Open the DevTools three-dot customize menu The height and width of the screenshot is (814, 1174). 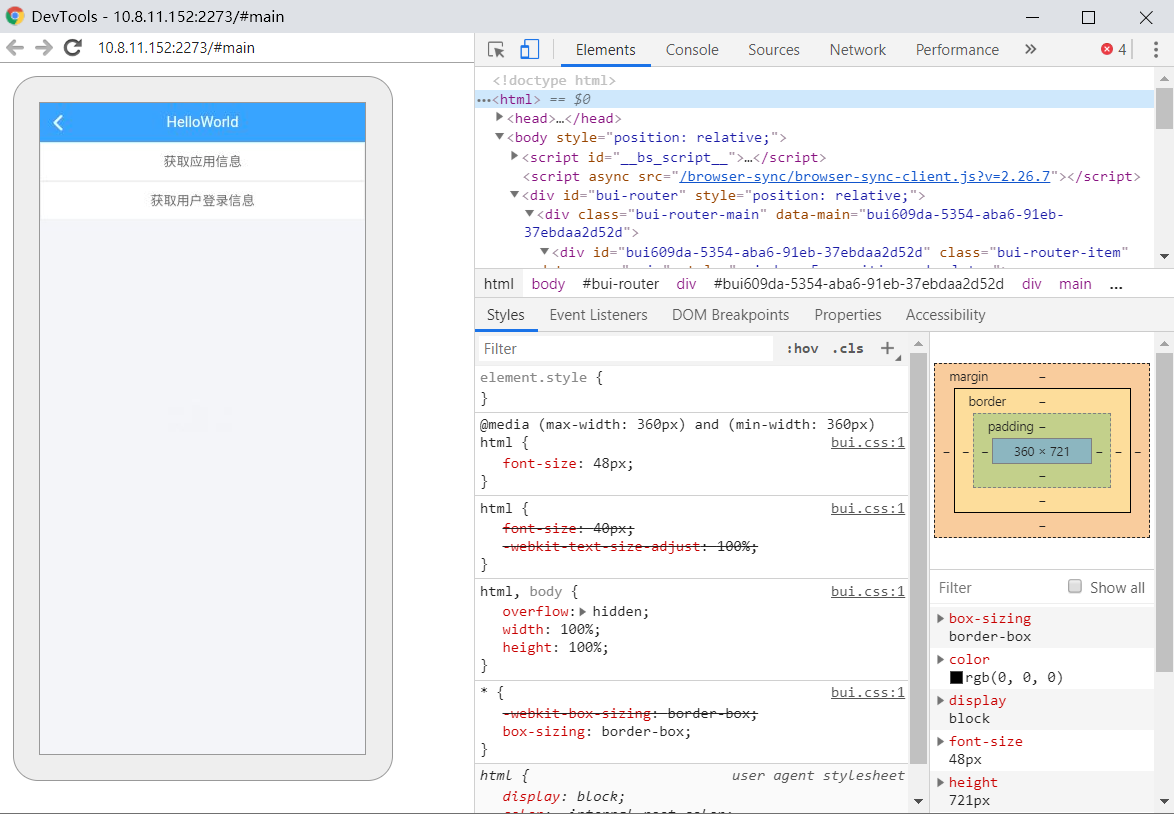click(x=1156, y=50)
